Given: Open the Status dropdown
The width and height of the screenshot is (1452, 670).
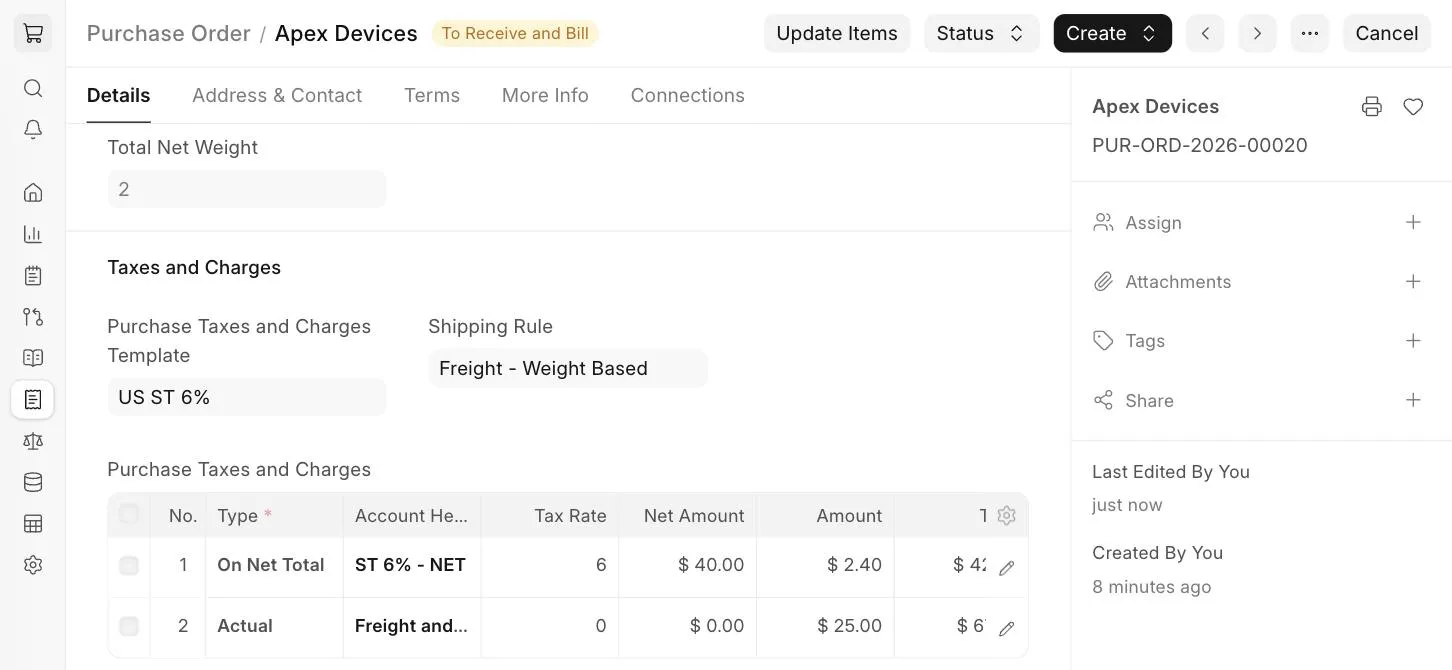Looking at the screenshot, I should [x=981, y=33].
